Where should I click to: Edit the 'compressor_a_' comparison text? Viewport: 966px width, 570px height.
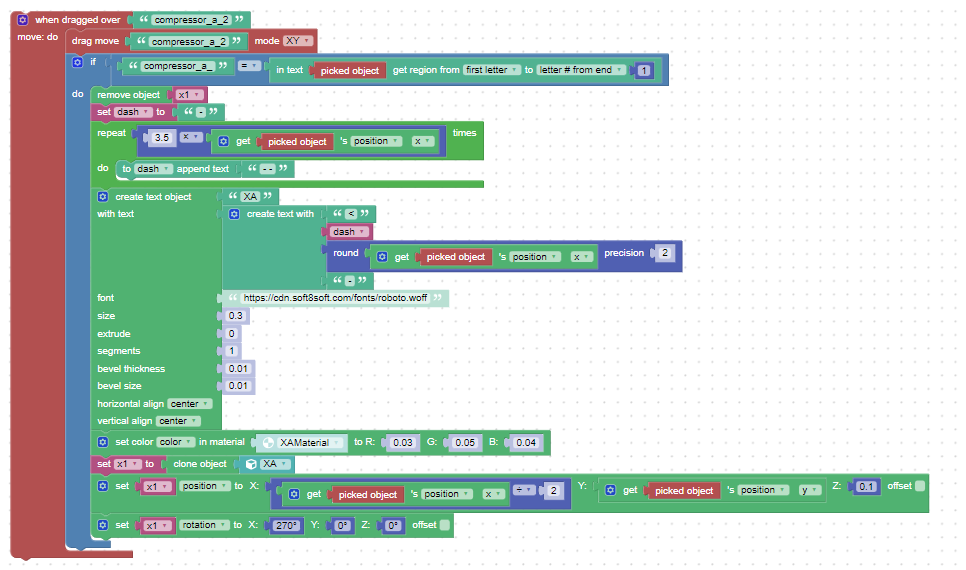178,66
